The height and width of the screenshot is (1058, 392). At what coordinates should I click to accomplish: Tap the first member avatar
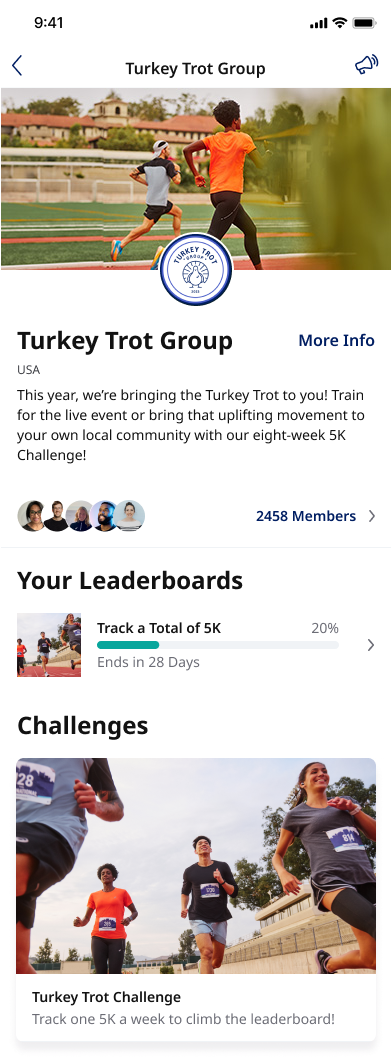click(x=31, y=516)
